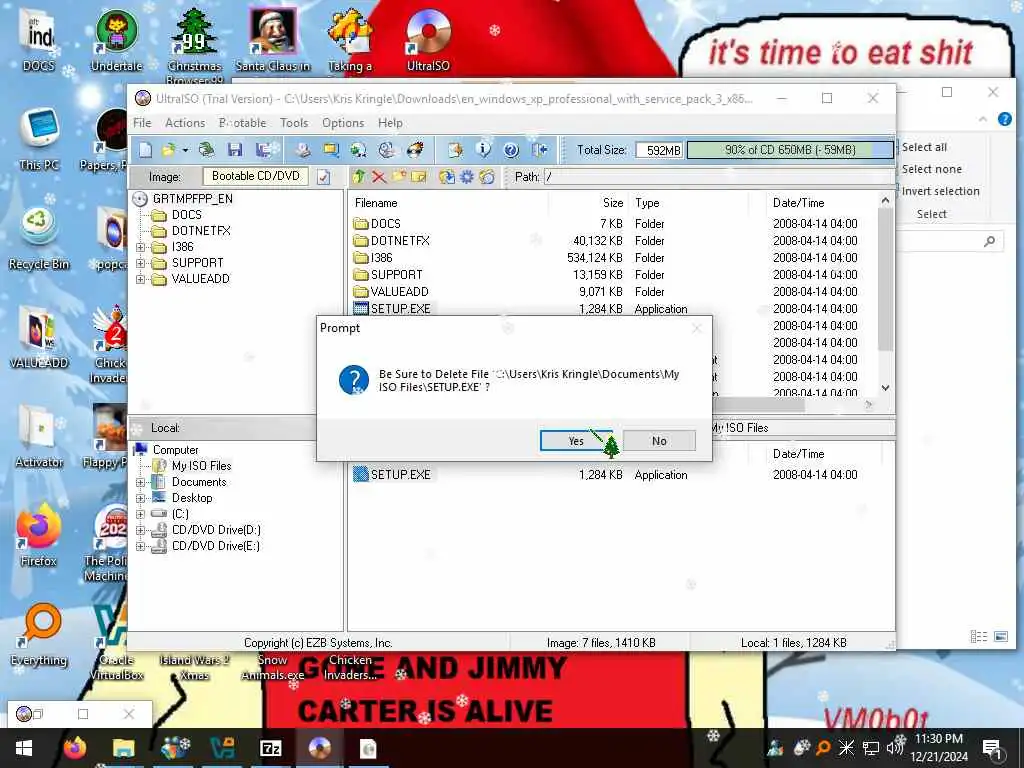The height and width of the screenshot is (768, 1024).
Task: Open the This PC desktop icon
Action: 39,139
